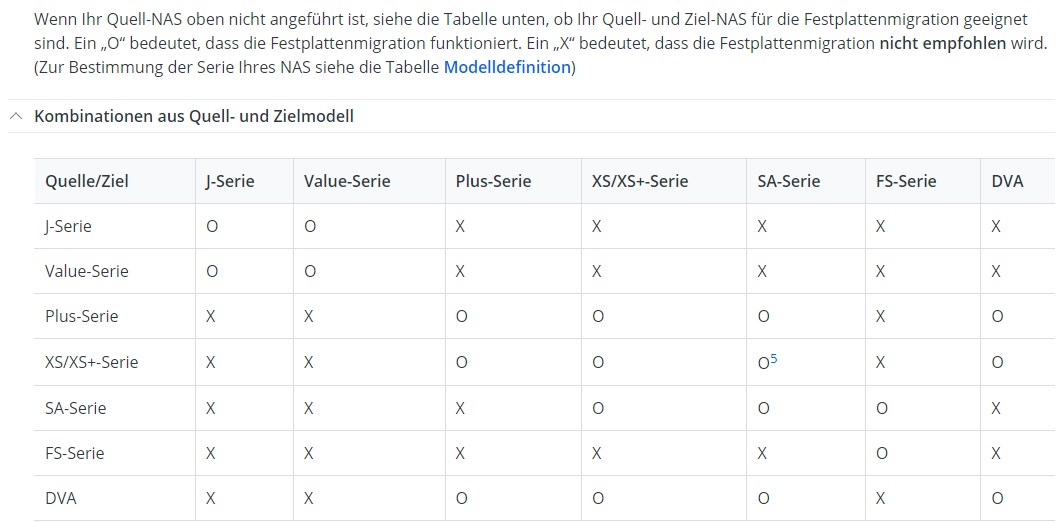The height and width of the screenshot is (523, 1060).
Task: Click the J-Serie row label
Action: [68, 226]
